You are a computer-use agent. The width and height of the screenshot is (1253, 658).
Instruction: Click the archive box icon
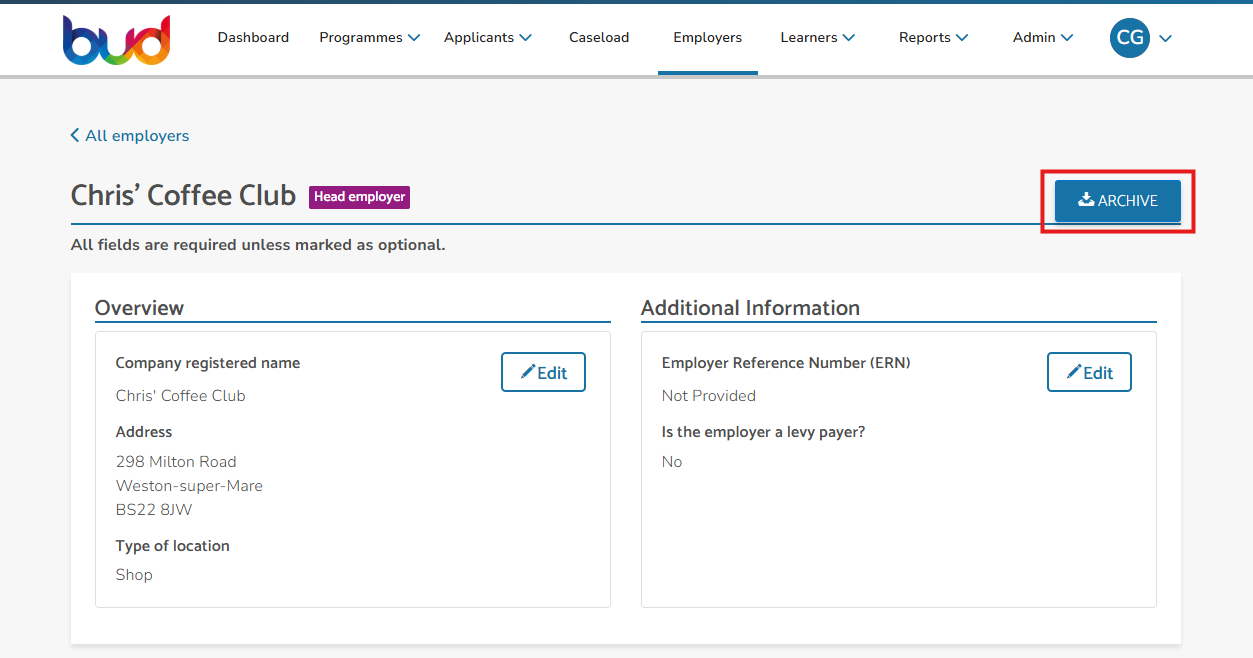click(x=1086, y=200)
